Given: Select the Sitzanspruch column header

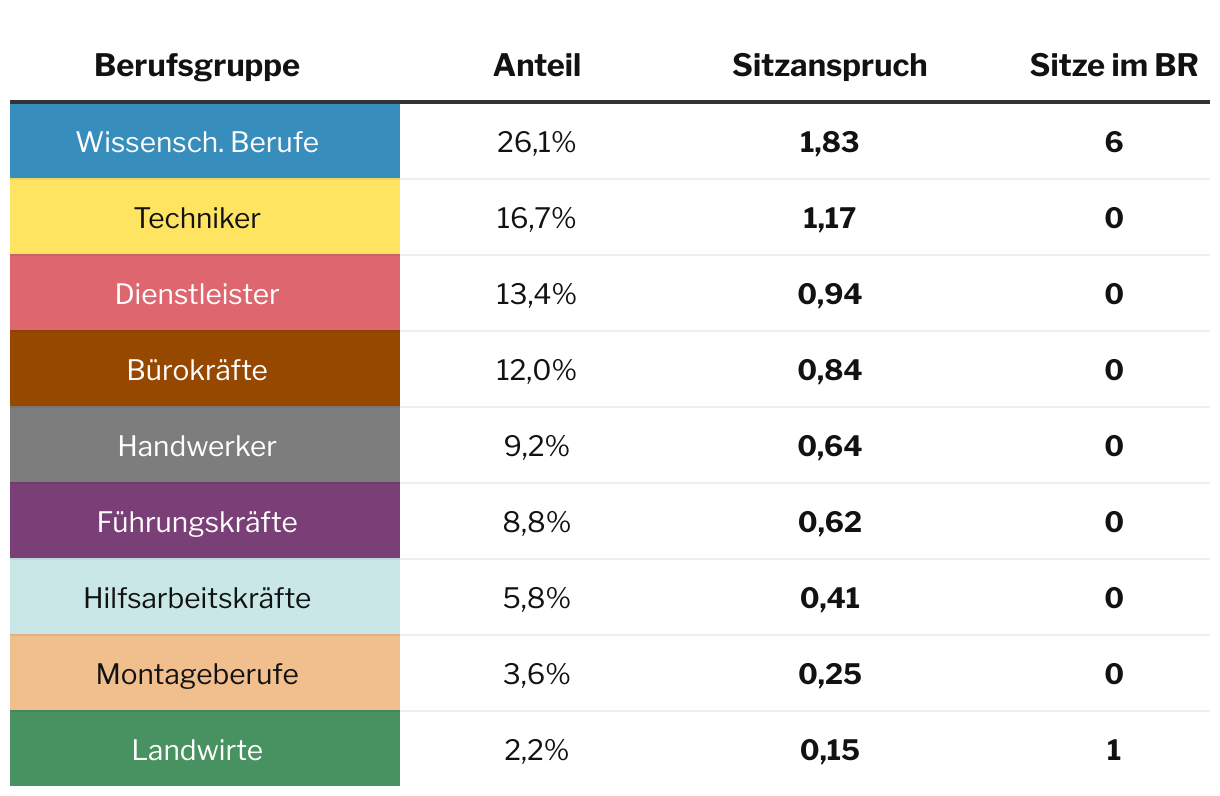Looking at the screenshot, I should [829, 66].
